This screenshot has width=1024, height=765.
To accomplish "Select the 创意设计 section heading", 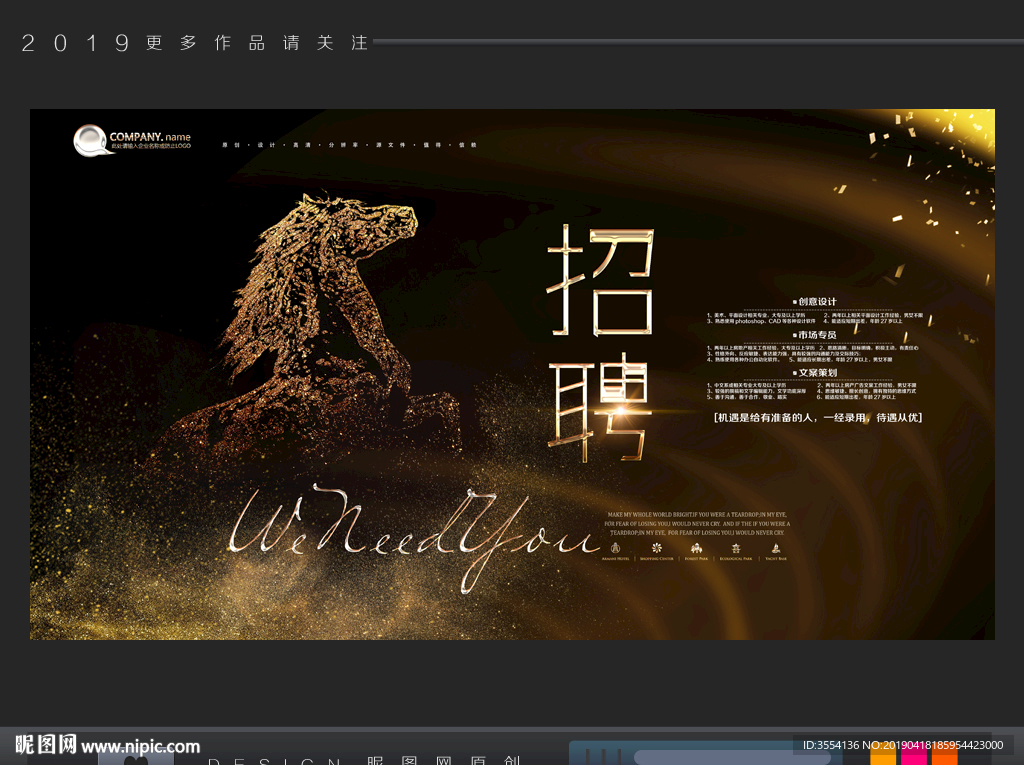I will click(x=815, y=301).
